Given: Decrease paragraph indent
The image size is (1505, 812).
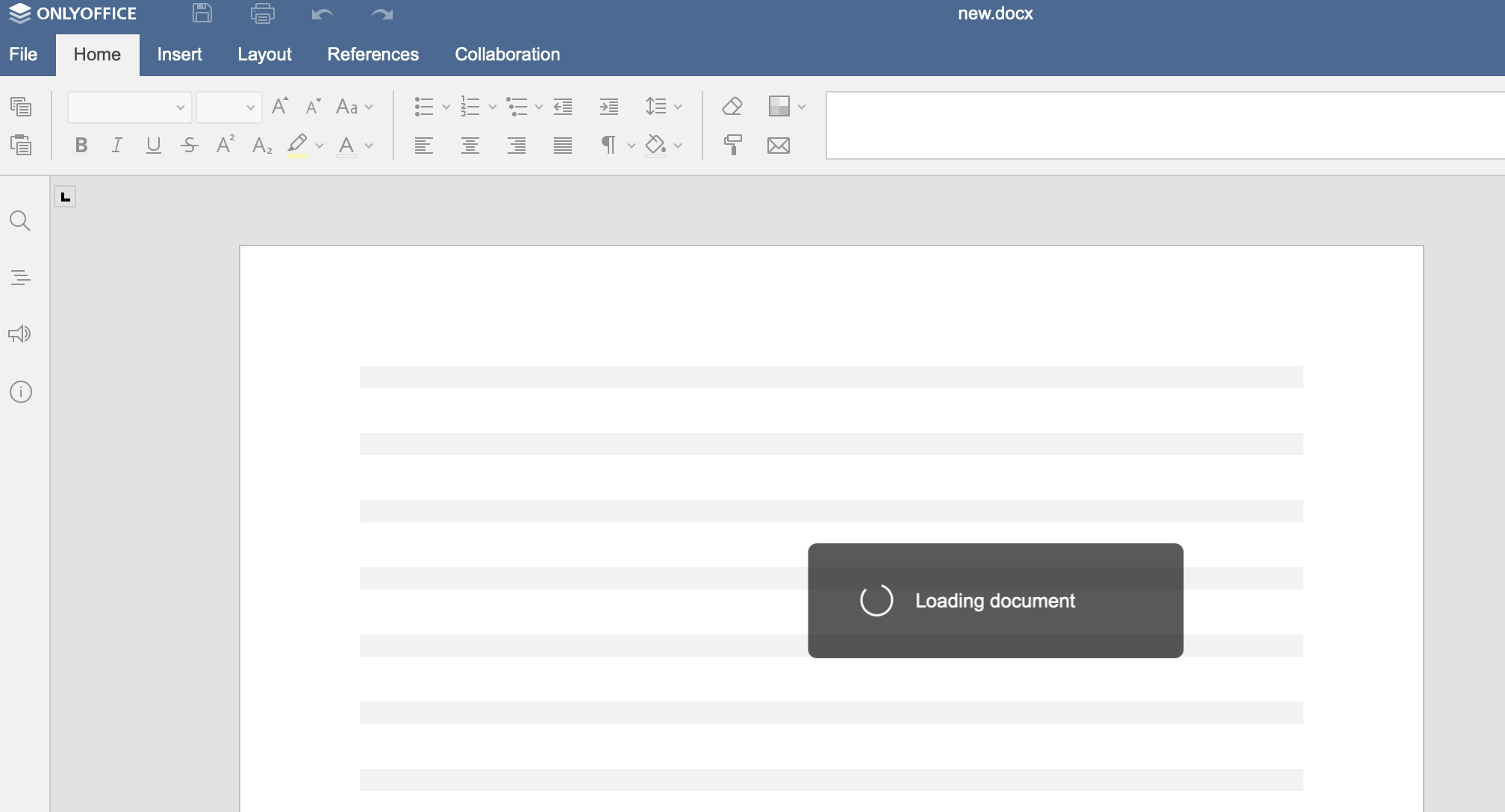Looking at the screenshot, I should pos(563,107).
